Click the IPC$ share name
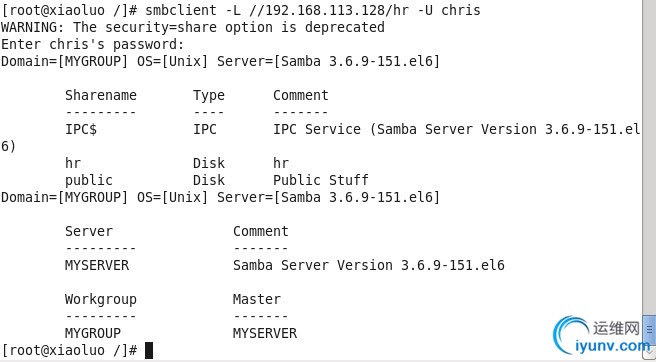The image size is (656, 362). point(81,129)
